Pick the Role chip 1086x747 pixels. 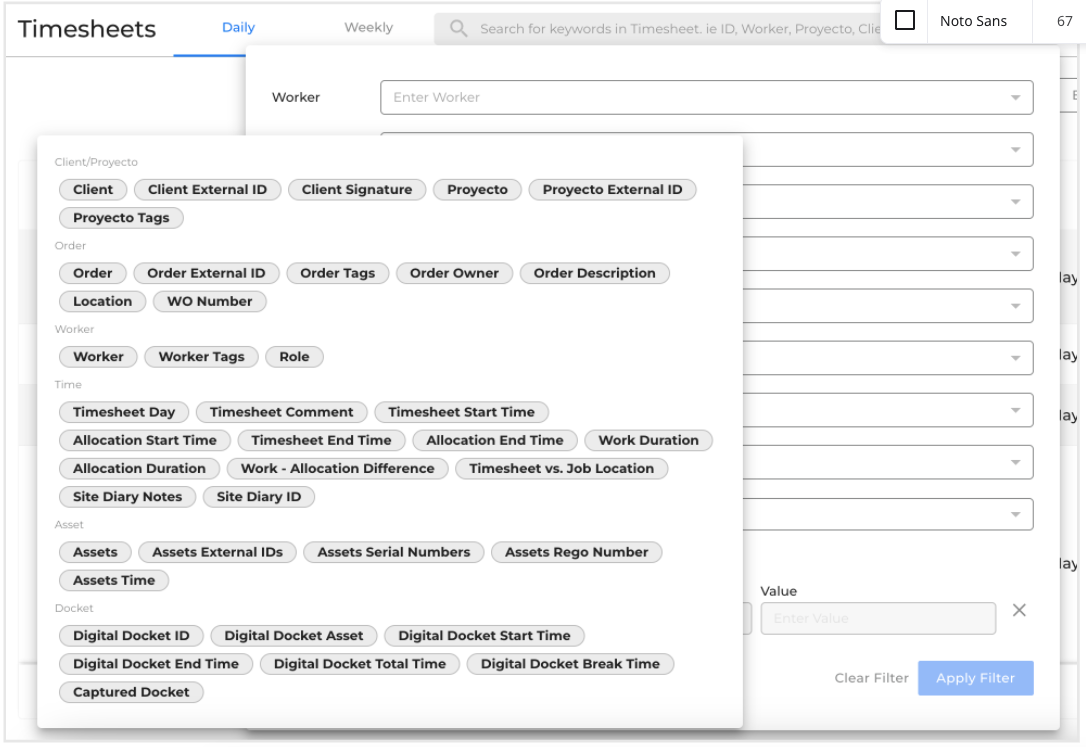294,357
